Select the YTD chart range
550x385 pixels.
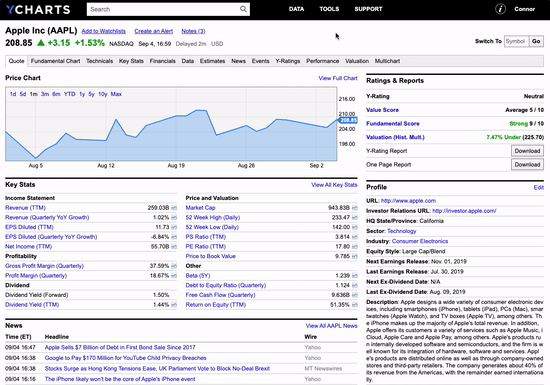(x=69, y=94)
